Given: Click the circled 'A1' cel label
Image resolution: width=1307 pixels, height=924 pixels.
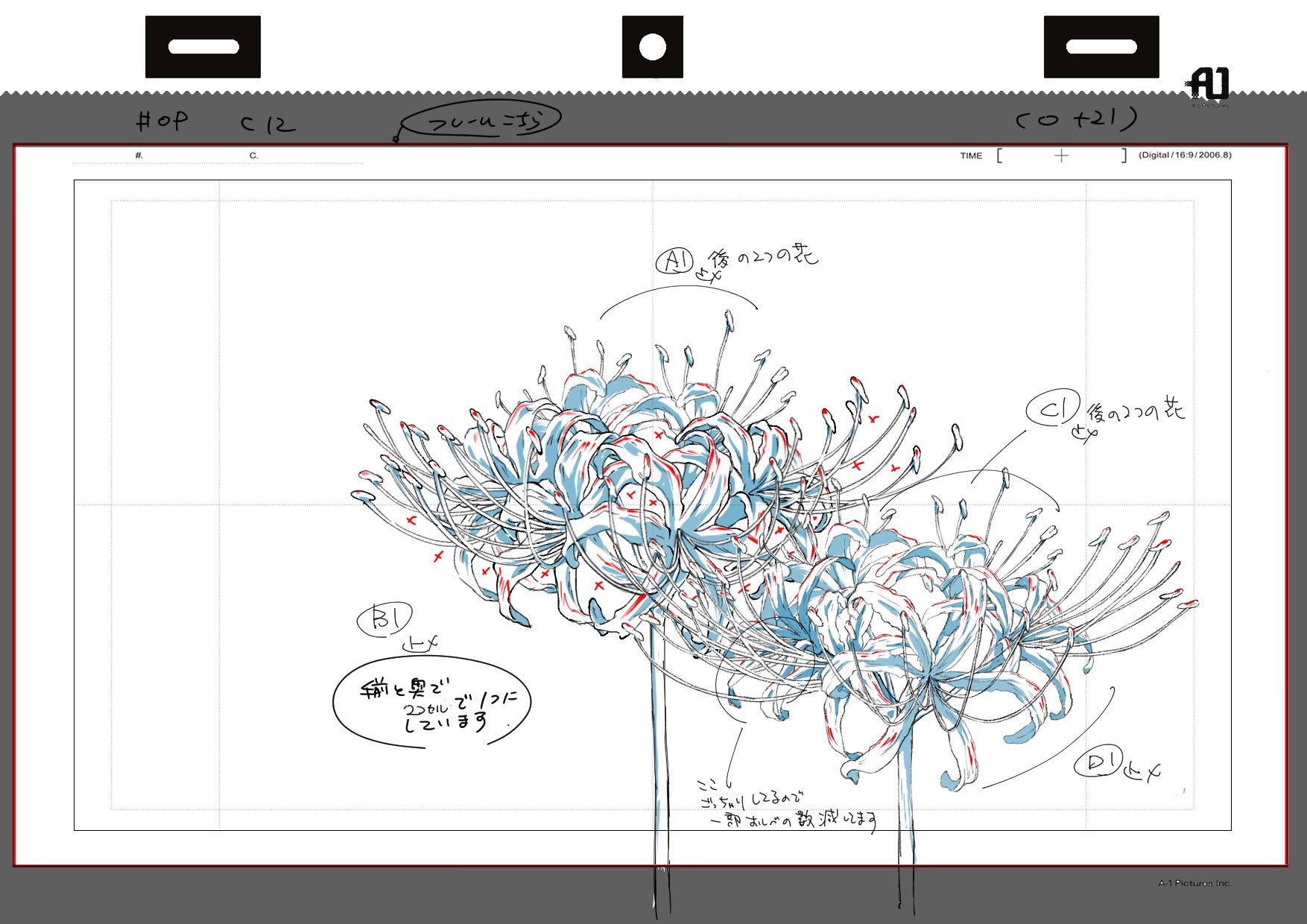Looking at the screenshot, I should pos(675,261).
